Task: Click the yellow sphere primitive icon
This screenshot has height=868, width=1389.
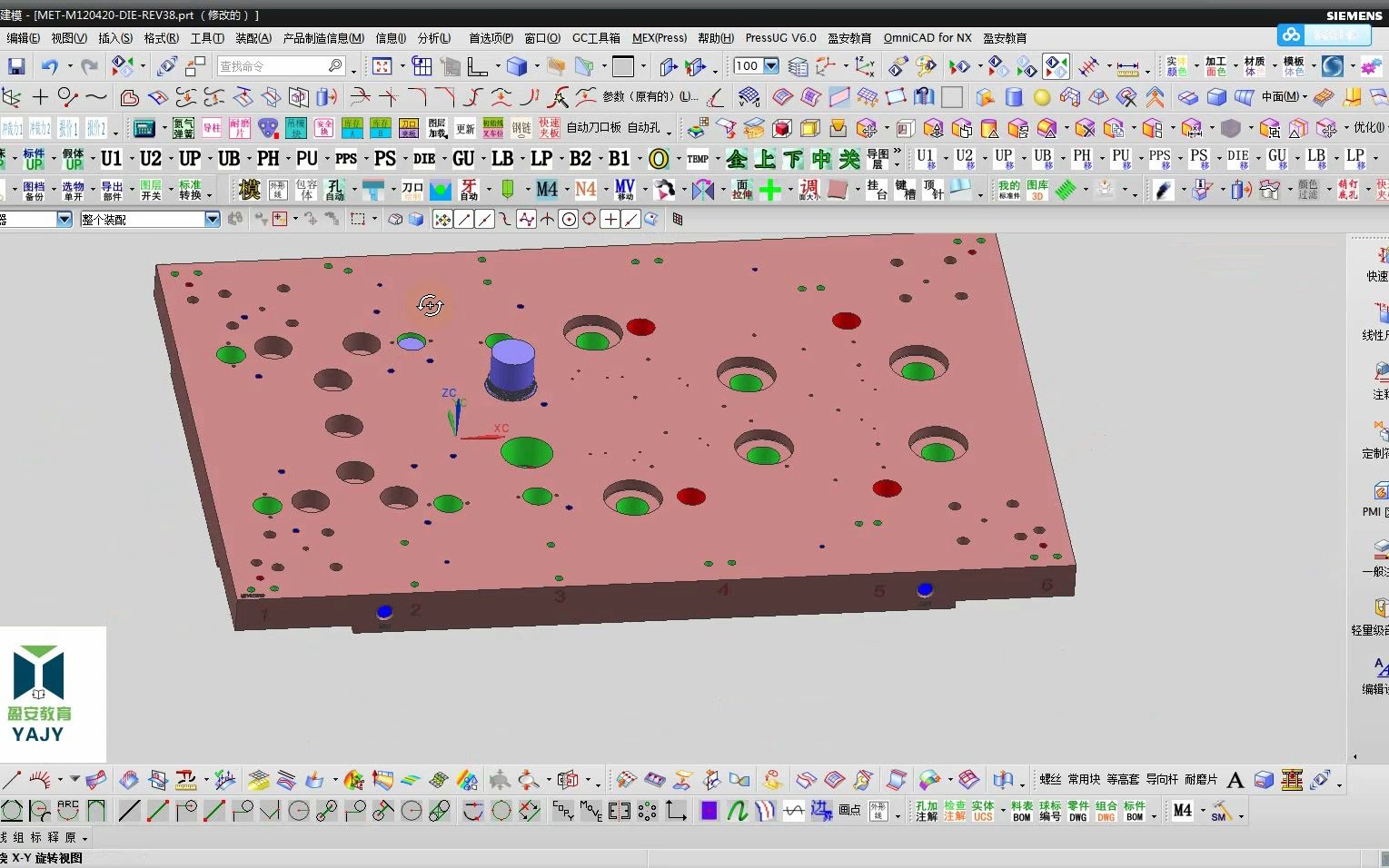Action: click(x=1042, y=97)
